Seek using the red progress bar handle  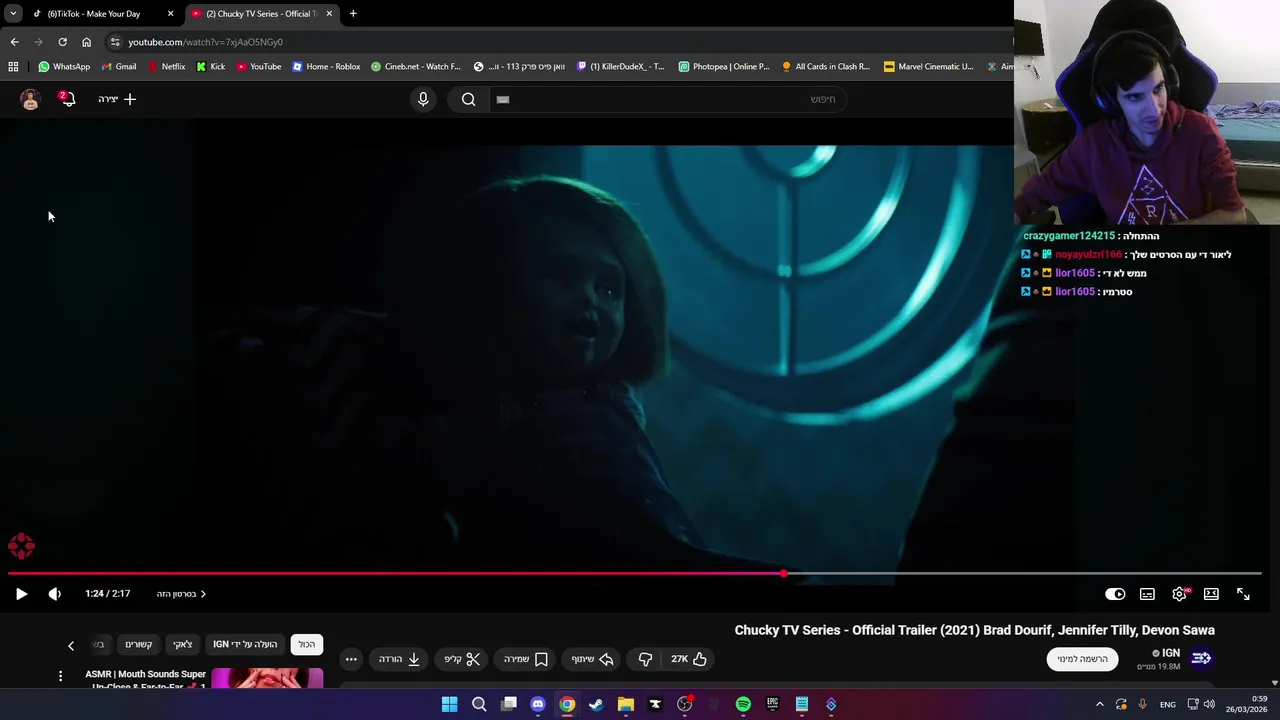[784, 574]
